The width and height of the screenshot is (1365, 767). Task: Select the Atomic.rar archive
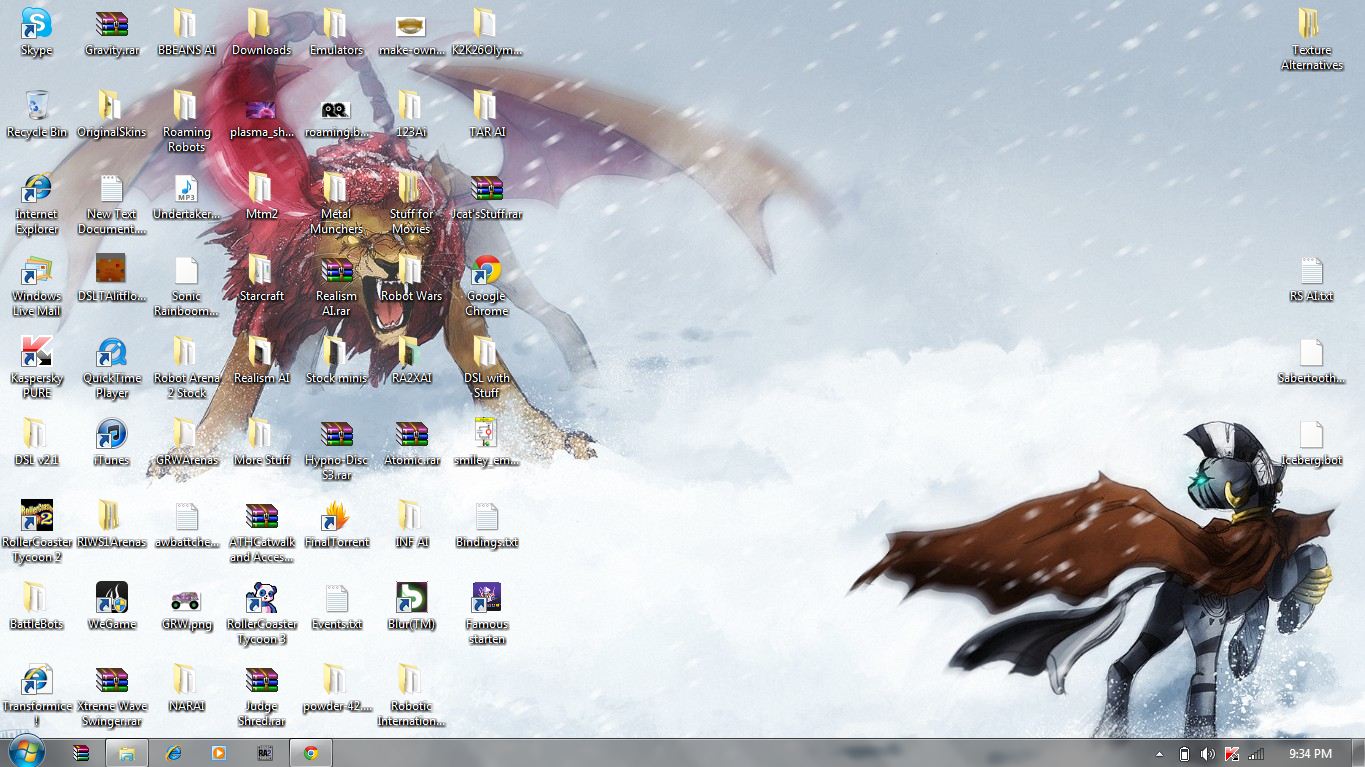coord(411,442)
